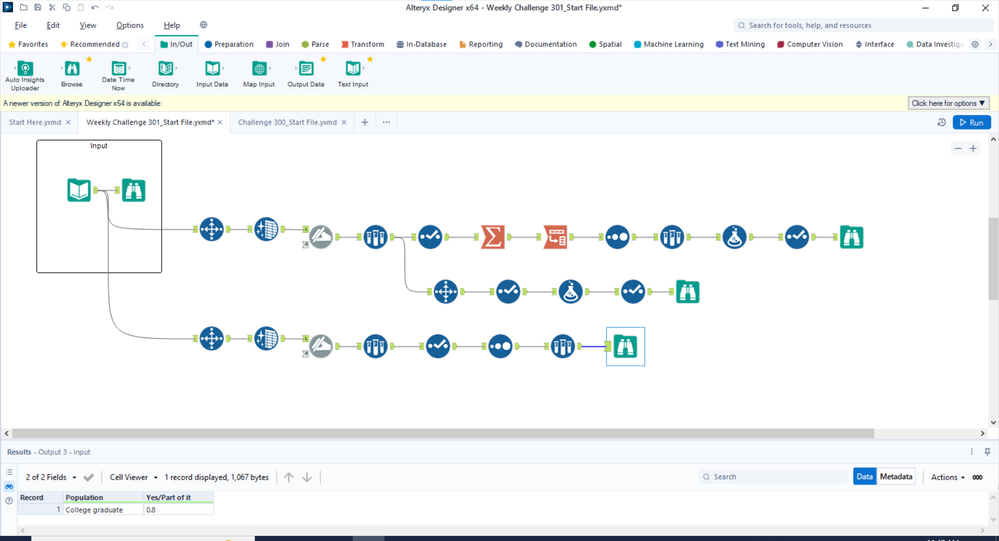Click the undo arrow in title bar
This screenshot has width=999, height=541.
(x=95, y=8)
